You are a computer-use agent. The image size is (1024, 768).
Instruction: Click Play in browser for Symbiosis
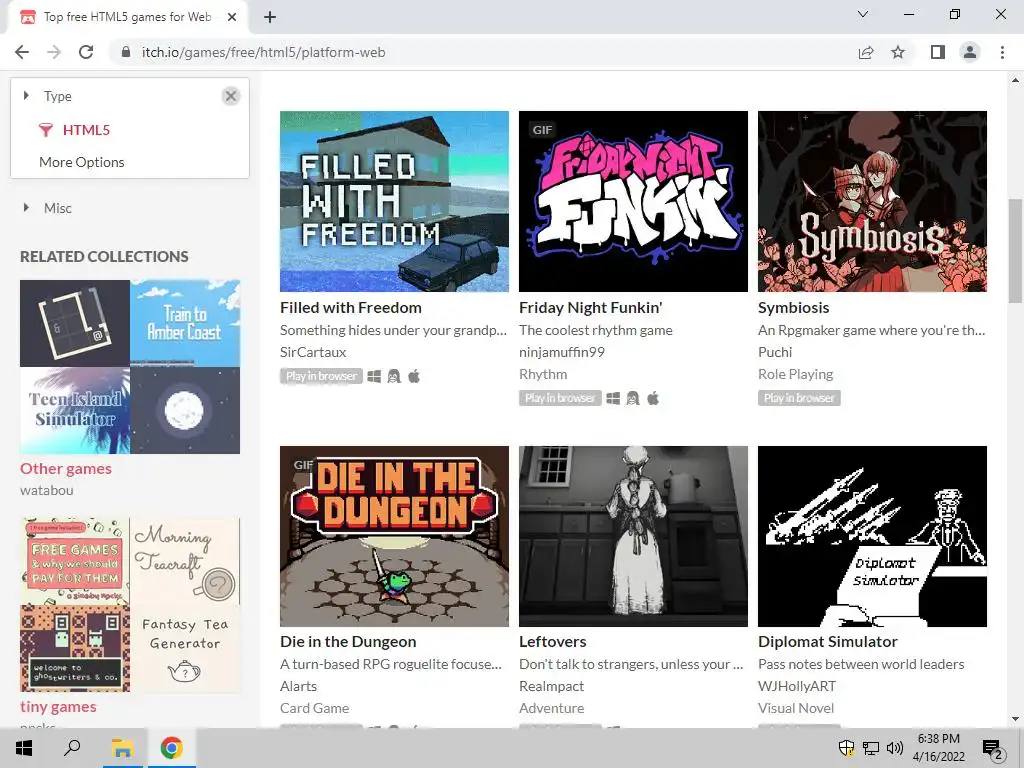click(x=799, y=398)
